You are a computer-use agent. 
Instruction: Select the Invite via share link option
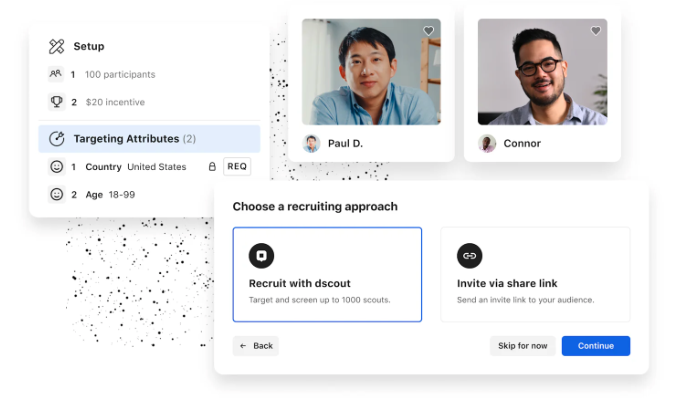(535, 275)
